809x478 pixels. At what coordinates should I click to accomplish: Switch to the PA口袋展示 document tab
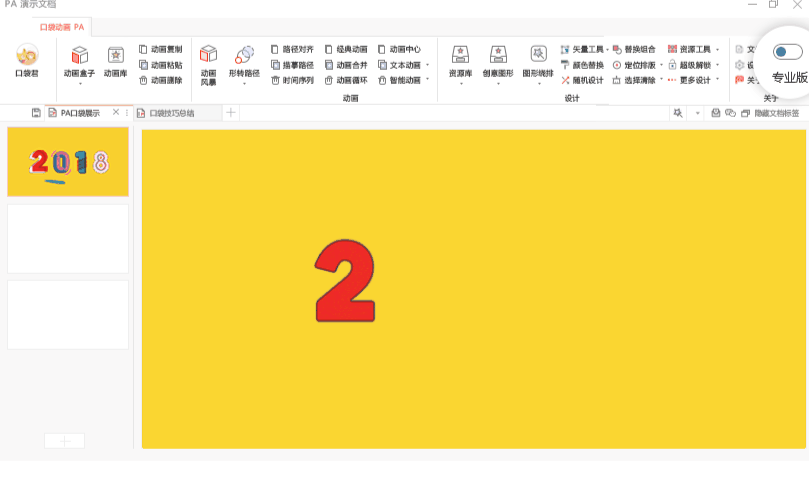[80, 113]
